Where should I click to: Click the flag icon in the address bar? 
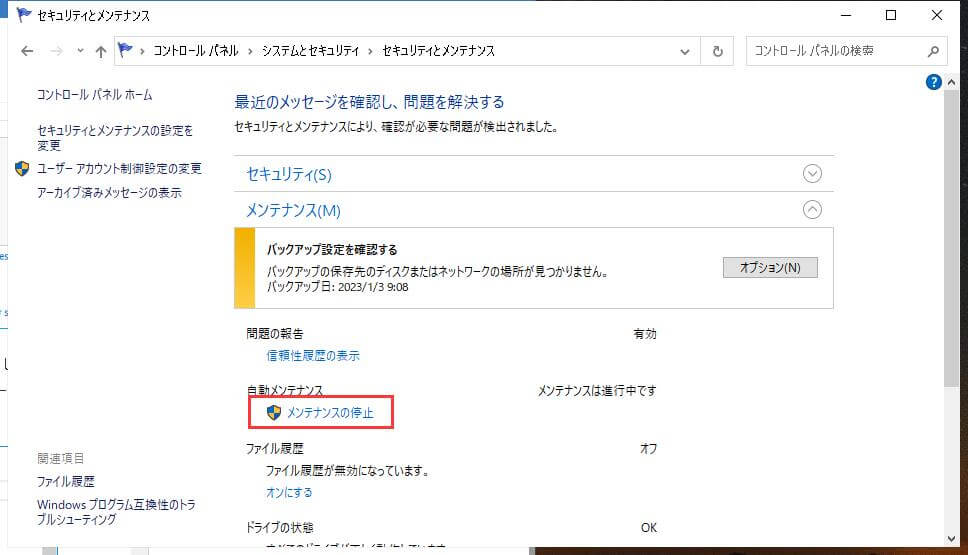[x=125, y=50]
